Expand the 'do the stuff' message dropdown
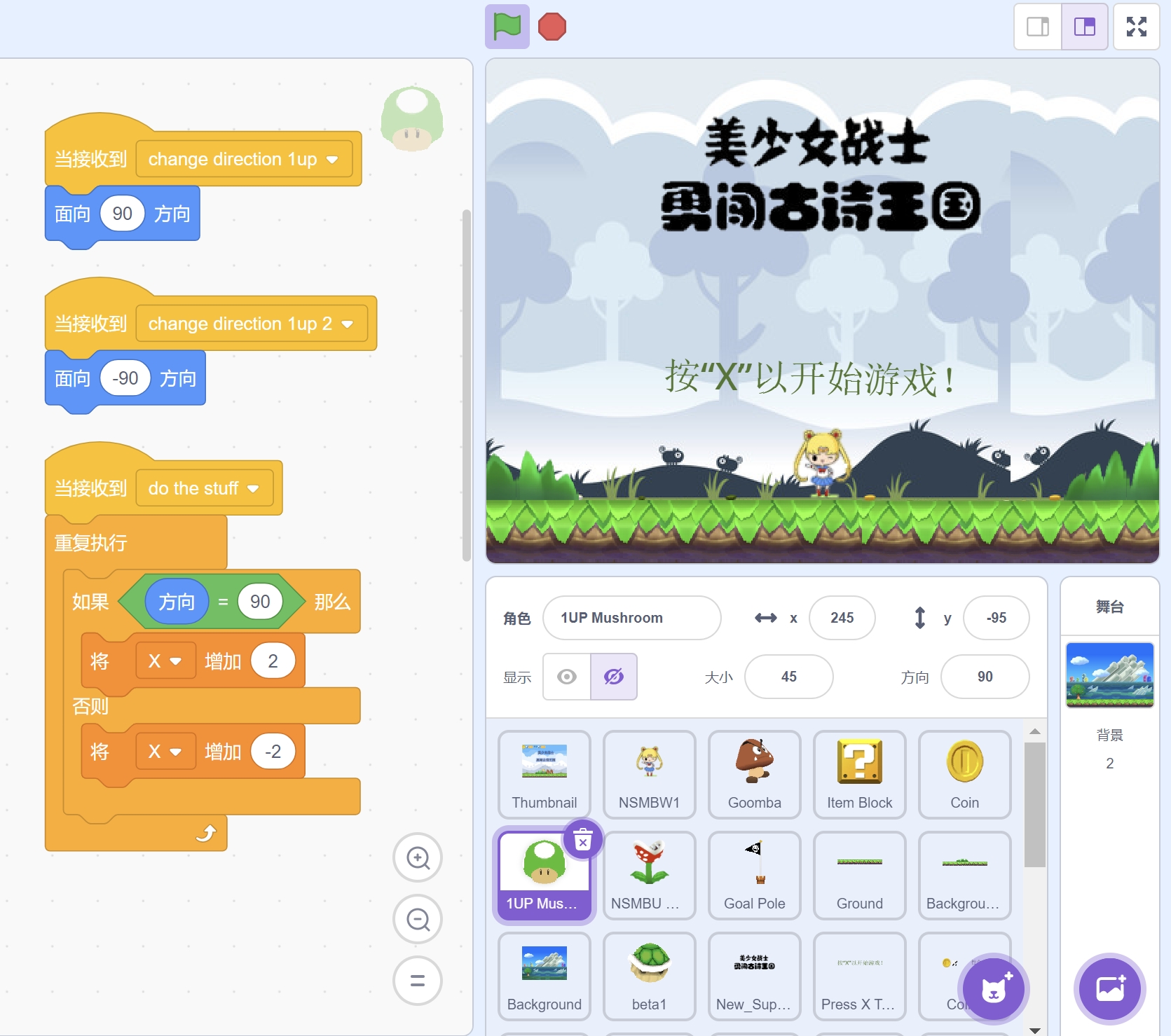The image size is (1171, 1036). [x=254, y=489]
